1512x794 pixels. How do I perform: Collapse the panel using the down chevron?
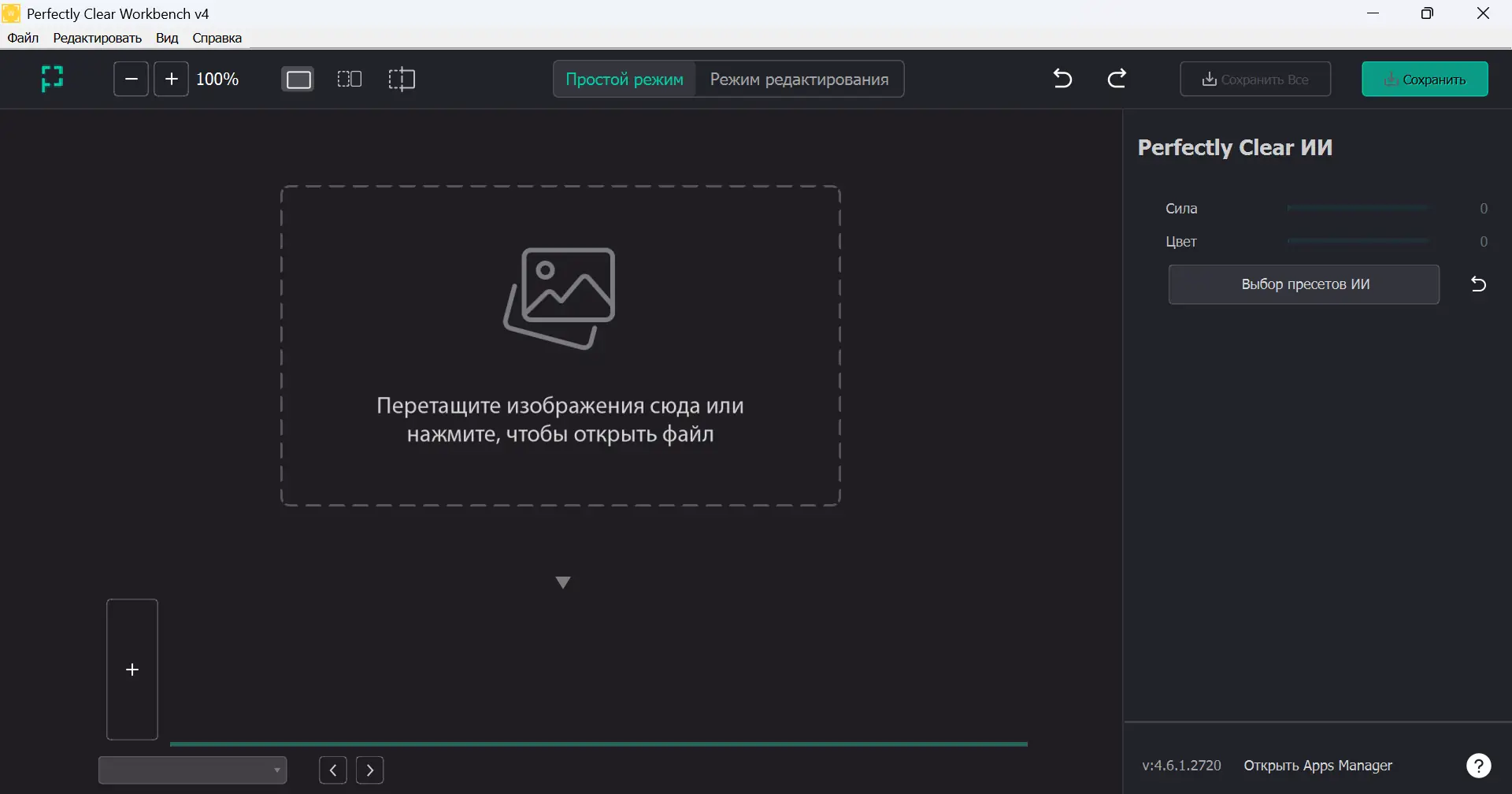pyautogui.click(x=563, y=583)
